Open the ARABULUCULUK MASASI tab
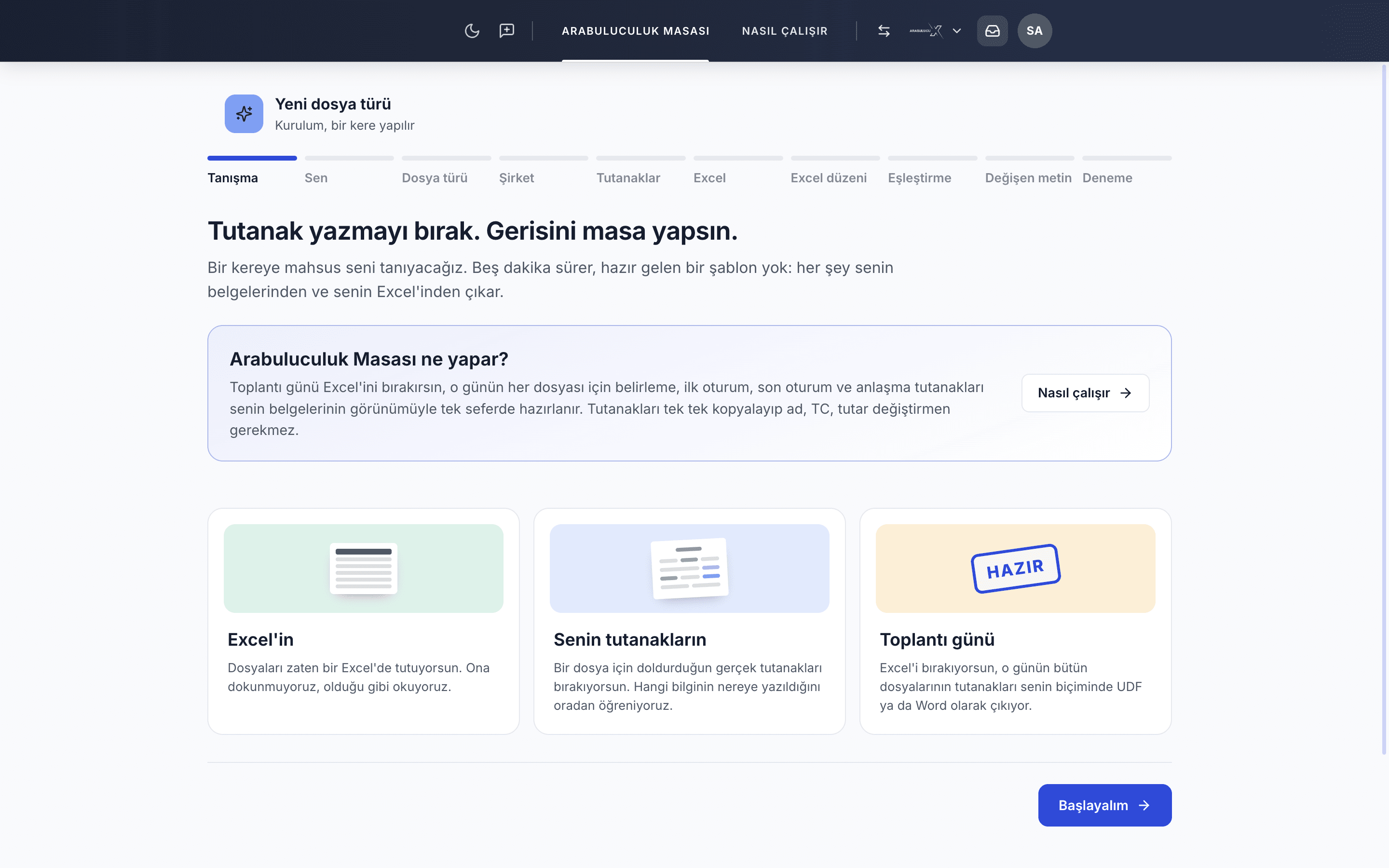This screenshot has width=1389, height=868. coord(635,31)
